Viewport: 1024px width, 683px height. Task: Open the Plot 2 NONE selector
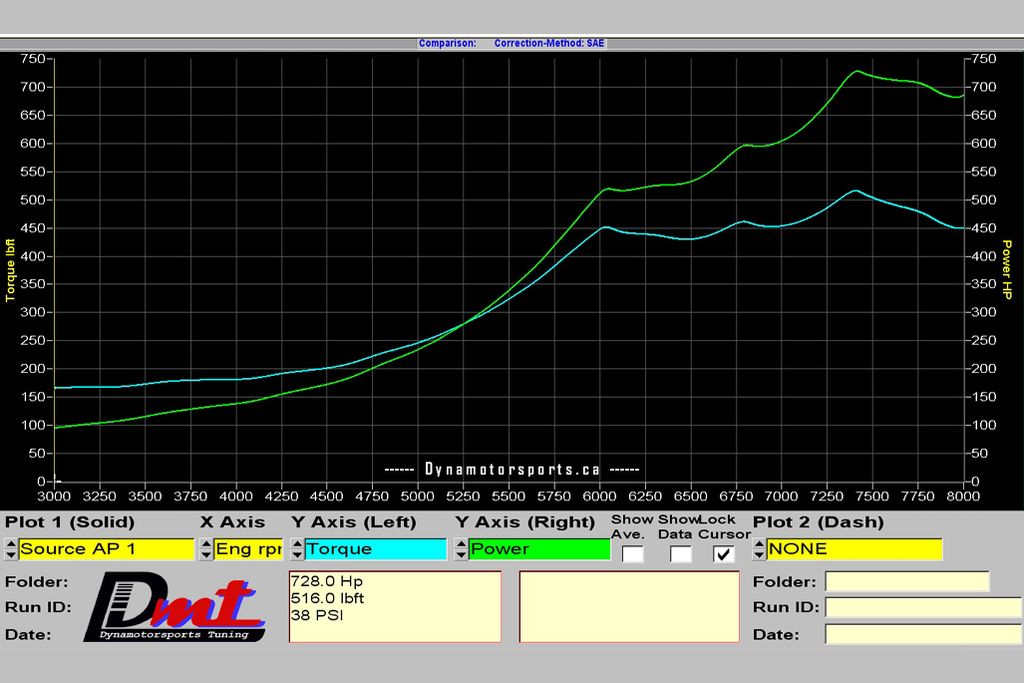pos(854,549)
